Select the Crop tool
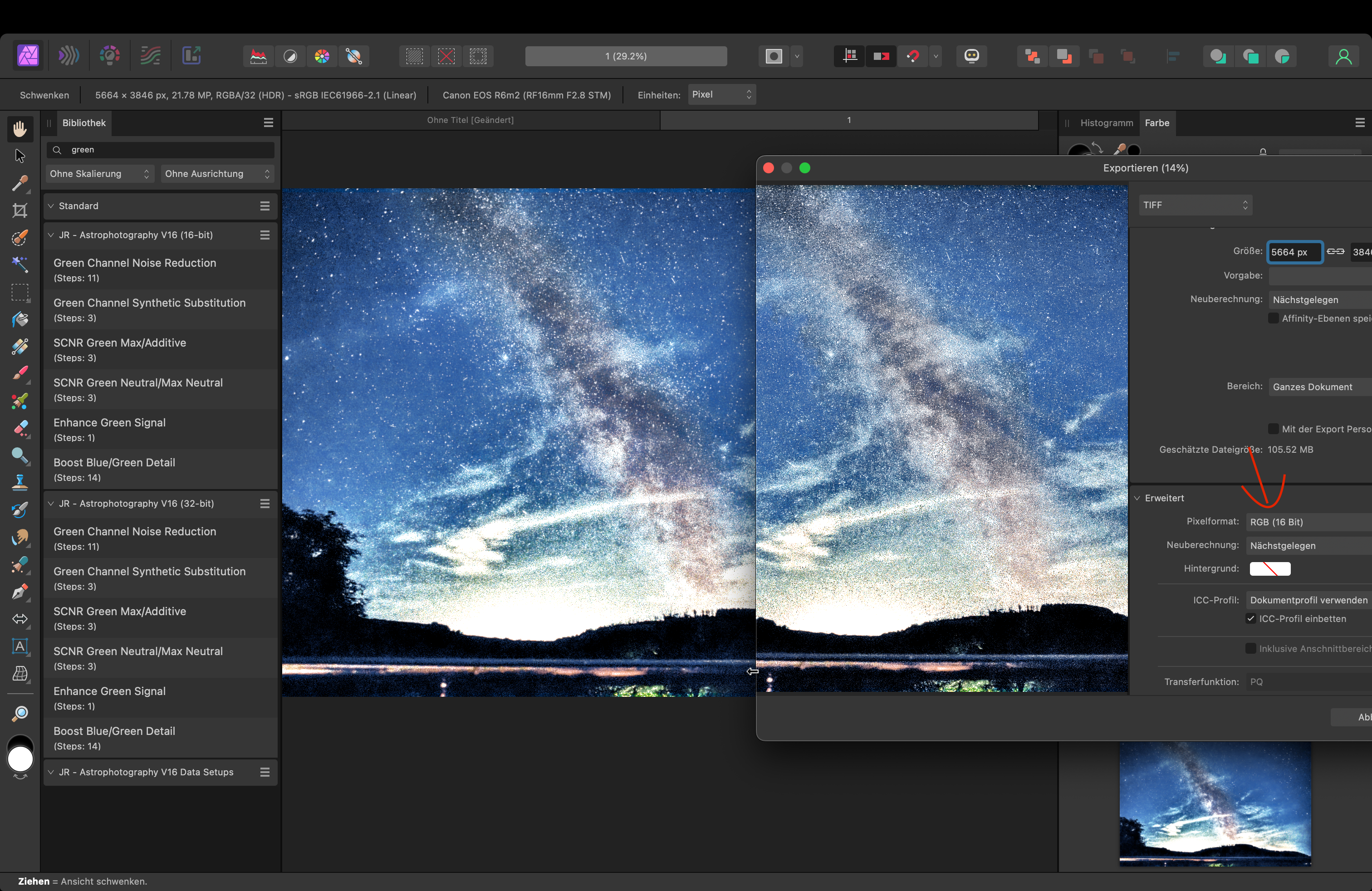Image resolution: width=1372 pixels, height=891 pixels. pyautogui.click(x=20, y=211)
